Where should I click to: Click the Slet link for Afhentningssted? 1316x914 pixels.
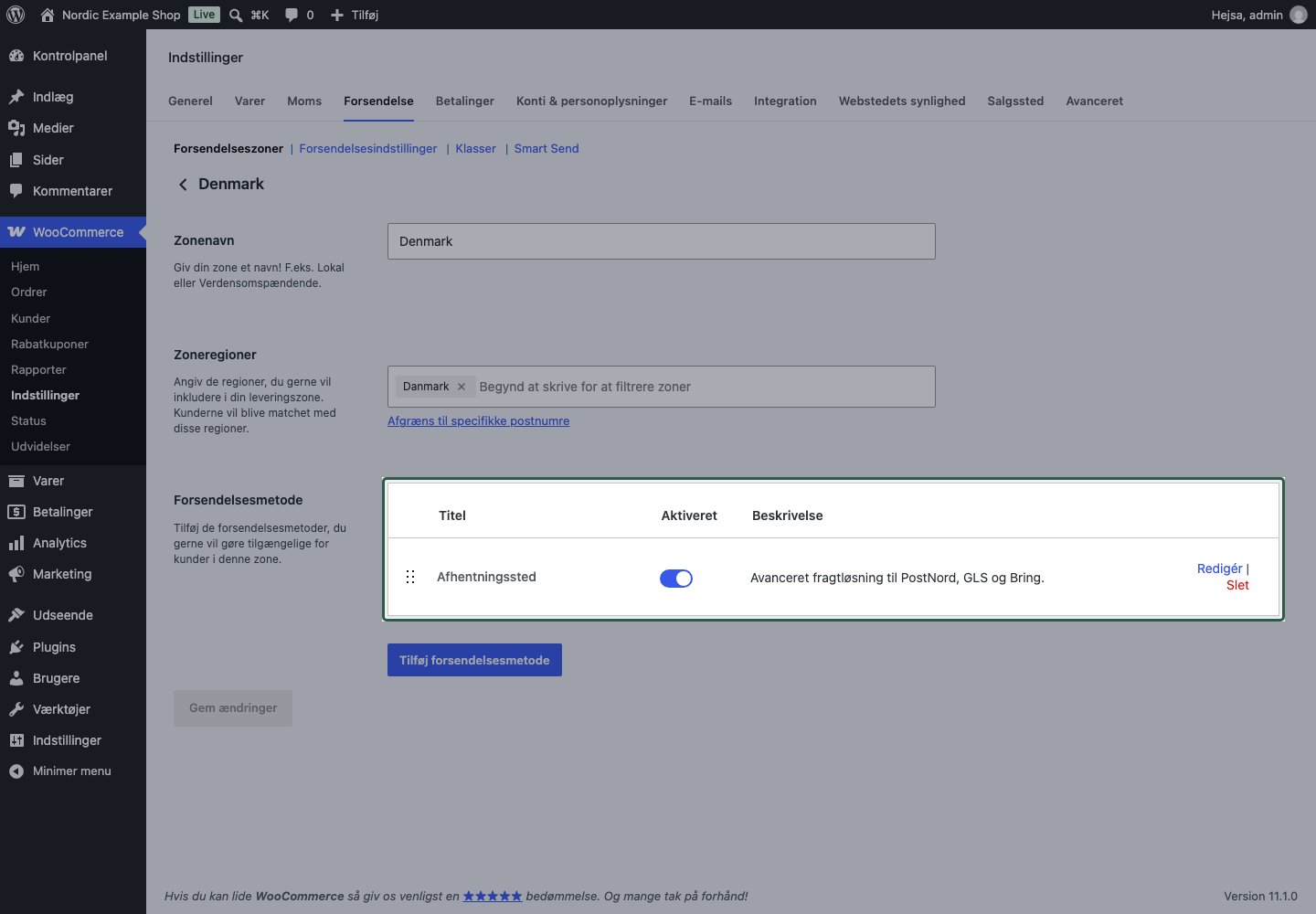[1237, 585]
